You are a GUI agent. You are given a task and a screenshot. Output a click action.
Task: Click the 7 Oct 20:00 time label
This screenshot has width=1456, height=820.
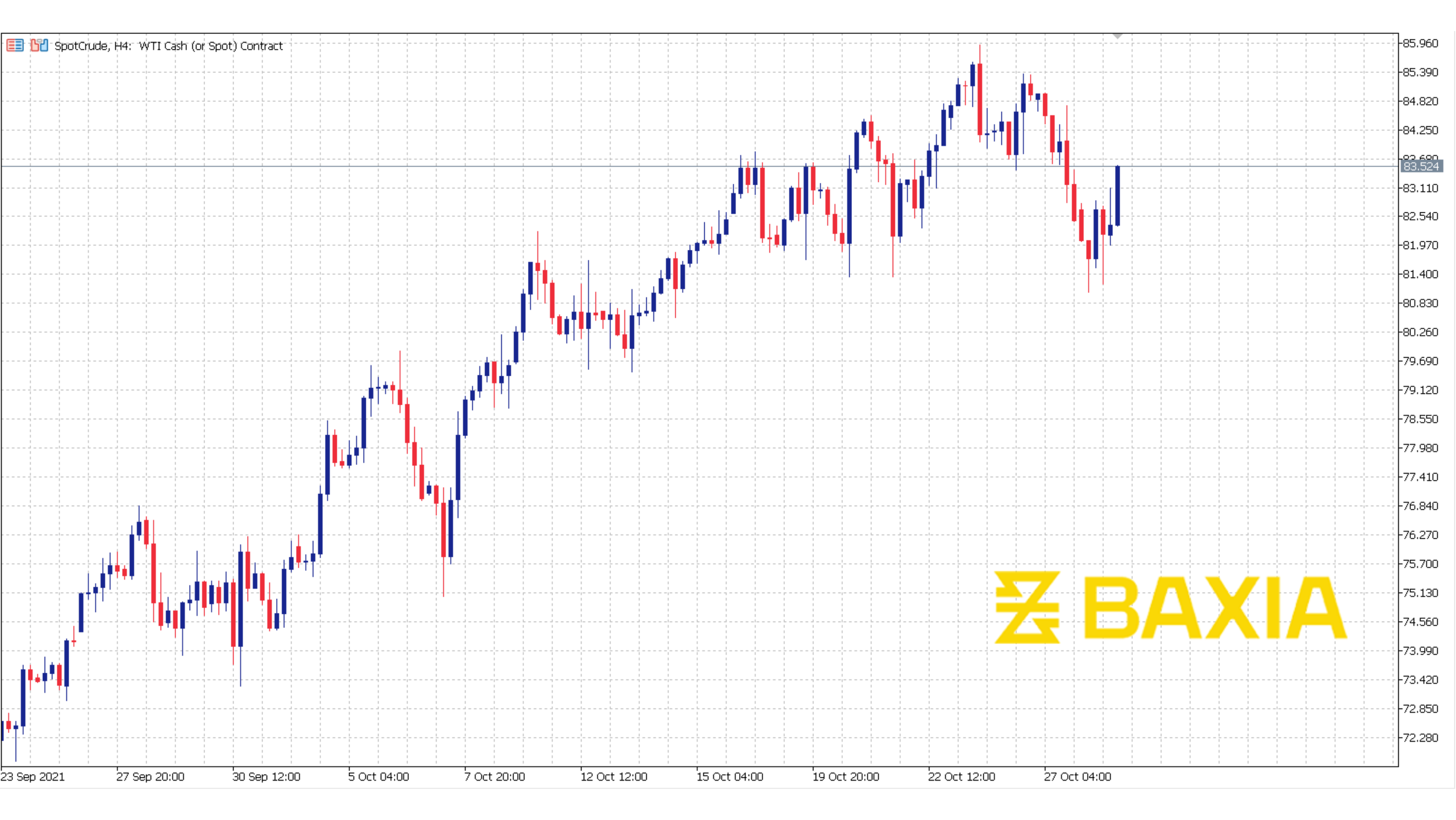[495, 777]
